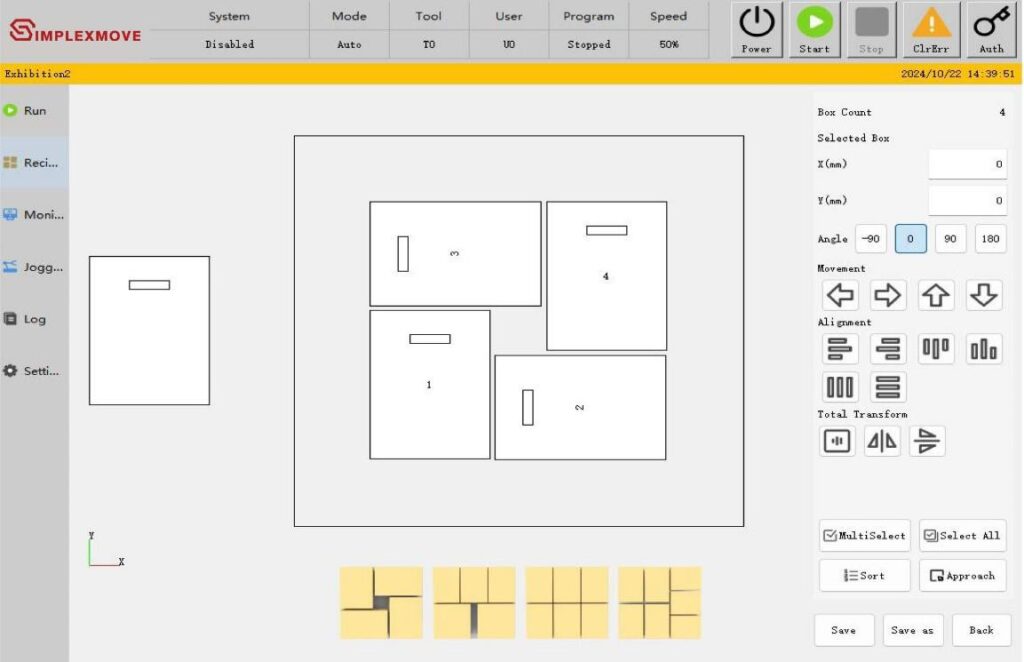Toggle the Power button
Image resolution: width=1024 pixels, height=662 pixels.
757,29
